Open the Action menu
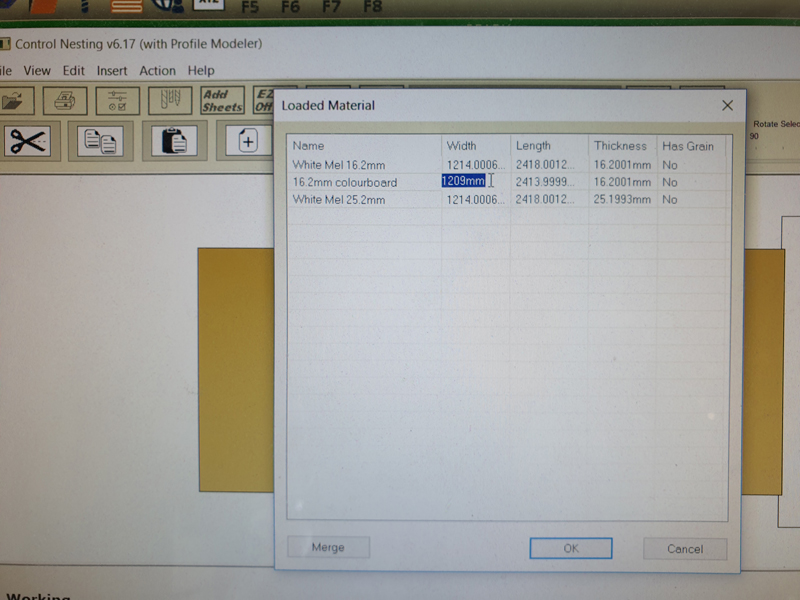This screenshot has width=800, height=600. 157,71
